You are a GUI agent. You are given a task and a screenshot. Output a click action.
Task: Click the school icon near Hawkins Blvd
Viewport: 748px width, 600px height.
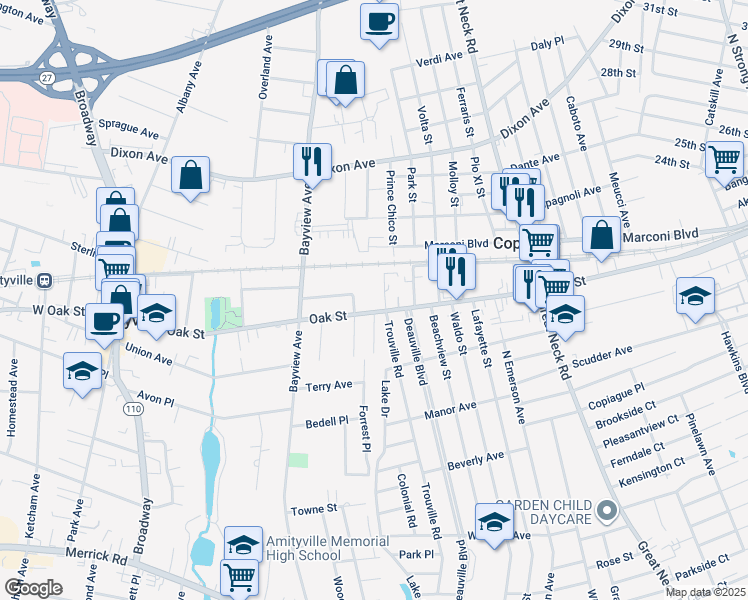(695, 296)
